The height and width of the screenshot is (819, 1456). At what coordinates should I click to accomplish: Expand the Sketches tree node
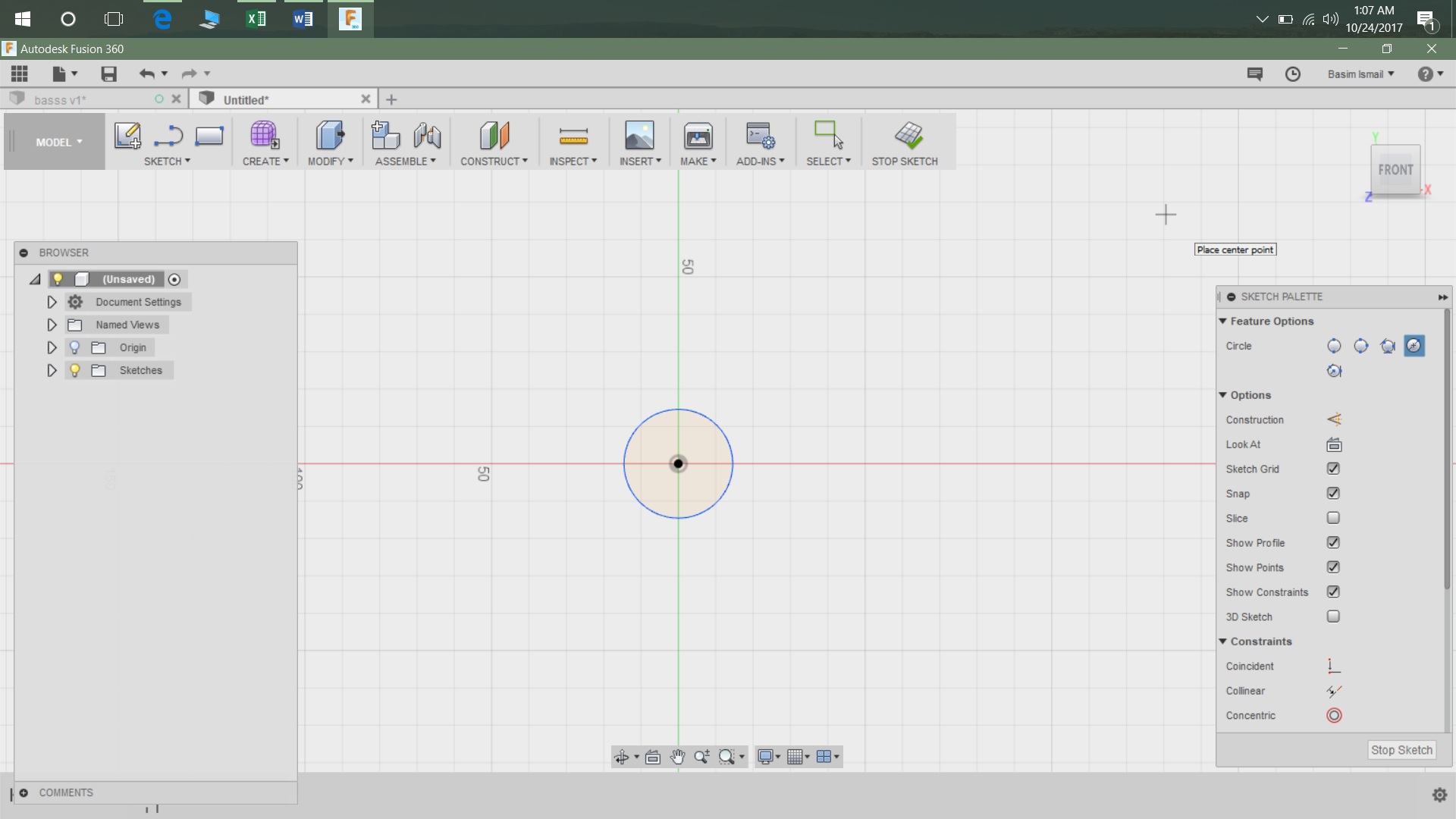pos(52,370)
